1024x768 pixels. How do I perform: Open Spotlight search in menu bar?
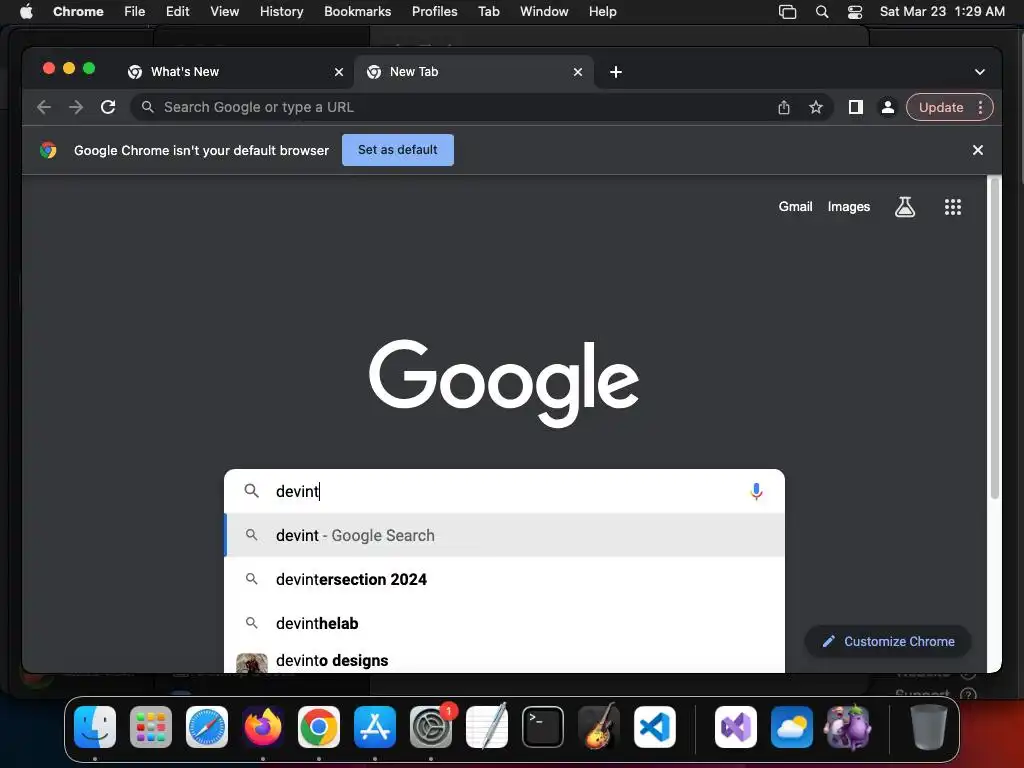coord(822,12)
